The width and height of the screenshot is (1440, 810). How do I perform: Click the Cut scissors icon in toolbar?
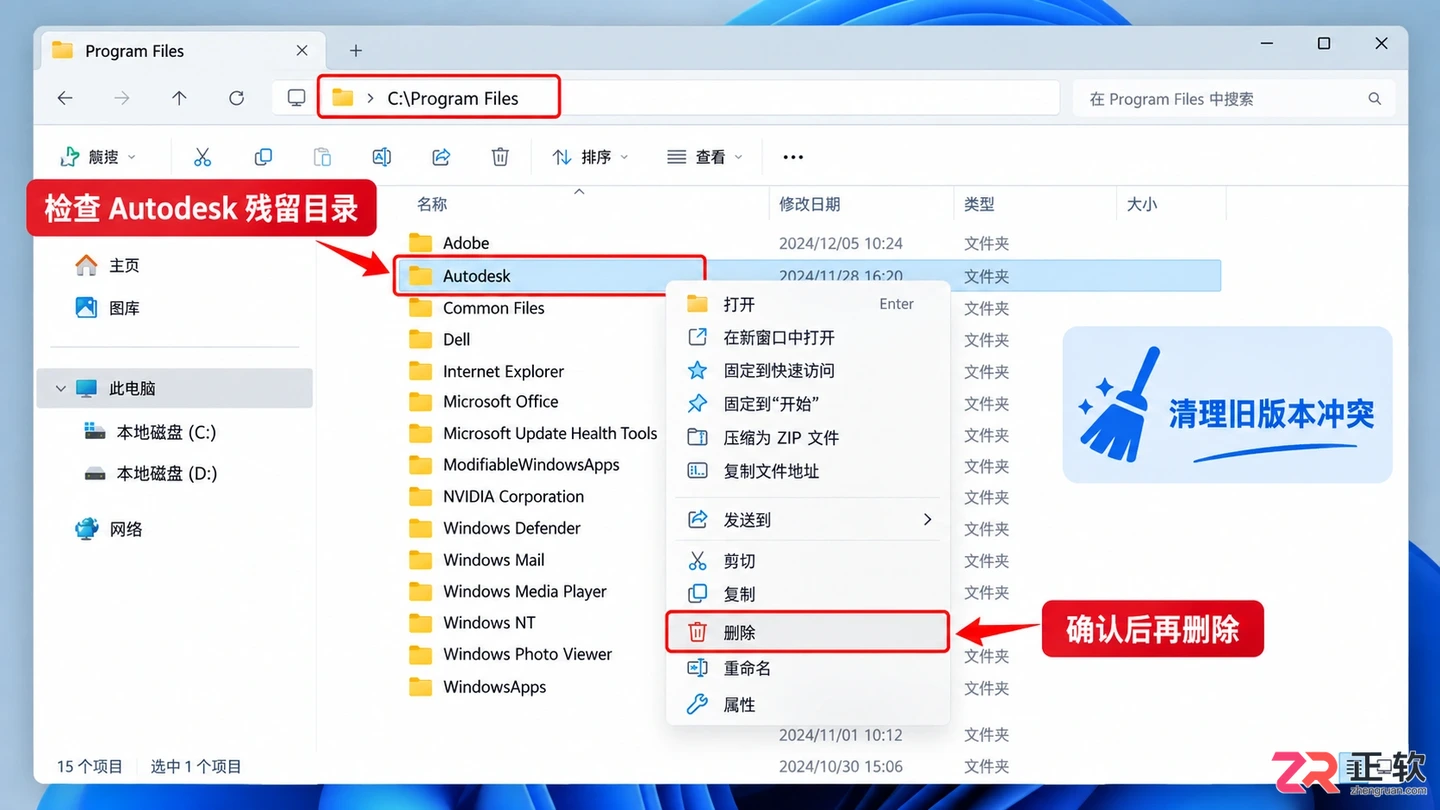202,157
